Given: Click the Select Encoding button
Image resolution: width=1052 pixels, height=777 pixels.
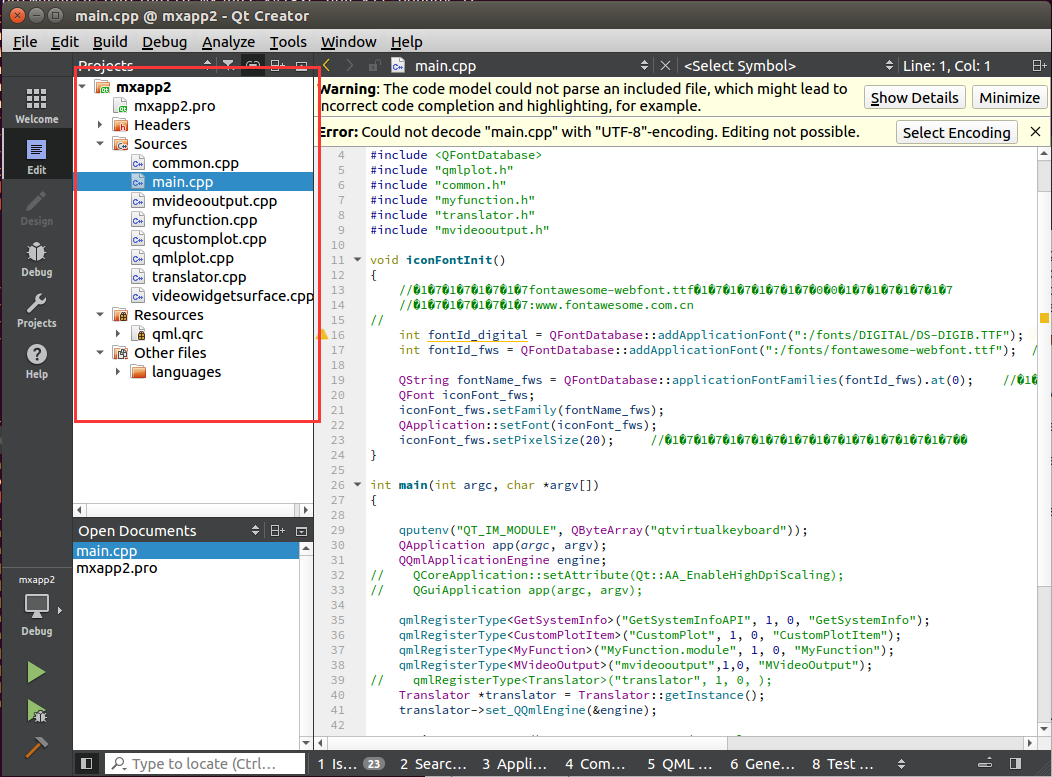Looking at the screenshot, I should 956,132.
